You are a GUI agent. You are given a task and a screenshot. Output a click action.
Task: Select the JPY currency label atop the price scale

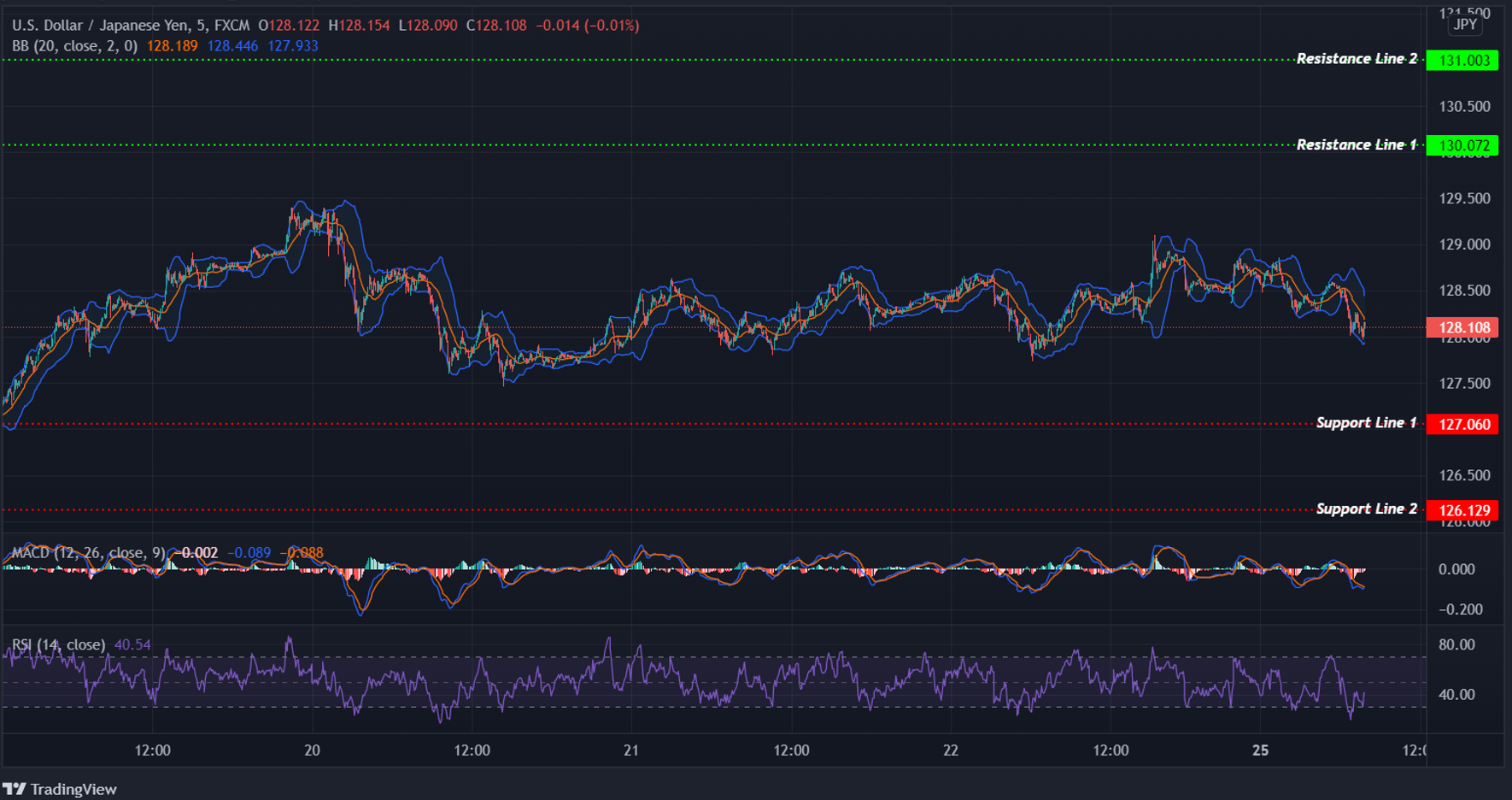(x=1464, y=25)
